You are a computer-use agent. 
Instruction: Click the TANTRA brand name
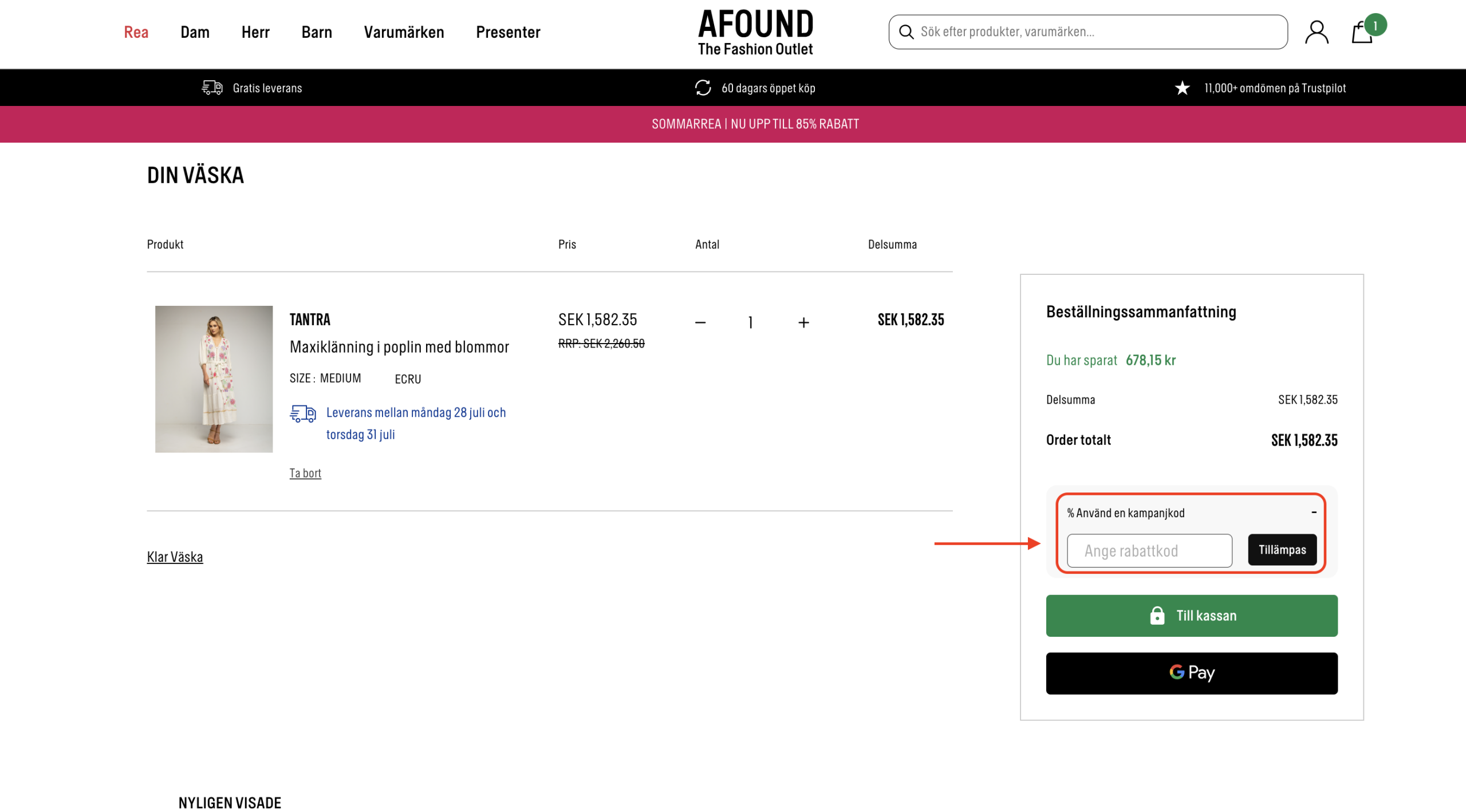point(310,320)
